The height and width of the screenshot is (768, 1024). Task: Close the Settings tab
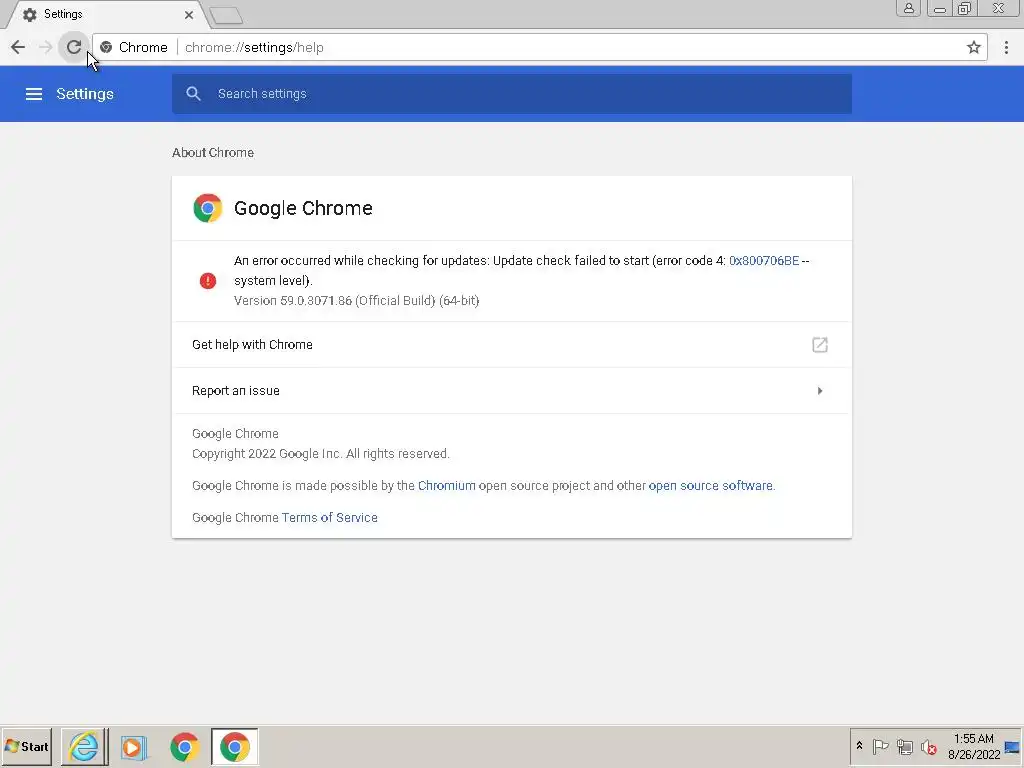coord(189,14)
